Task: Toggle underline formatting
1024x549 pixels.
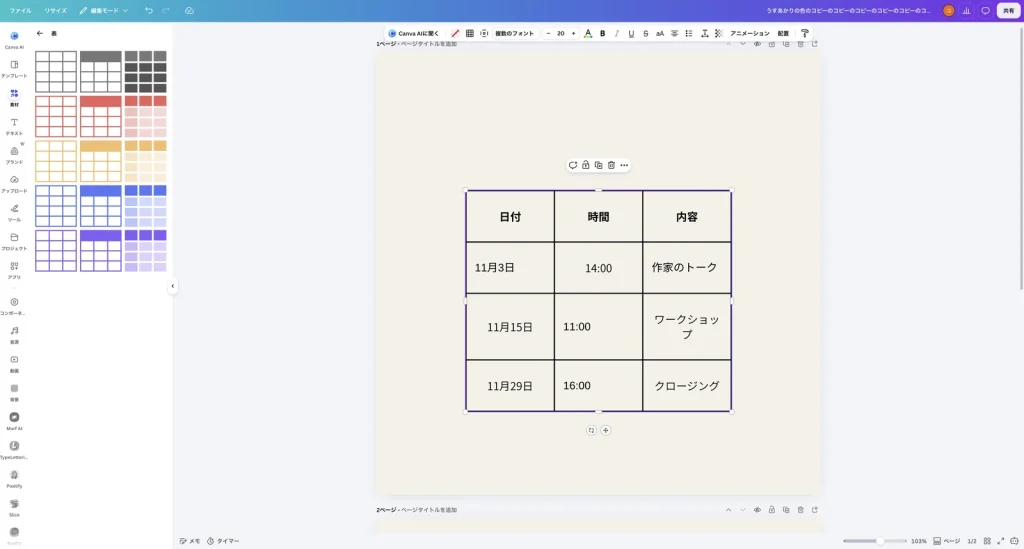Action: 631,33
